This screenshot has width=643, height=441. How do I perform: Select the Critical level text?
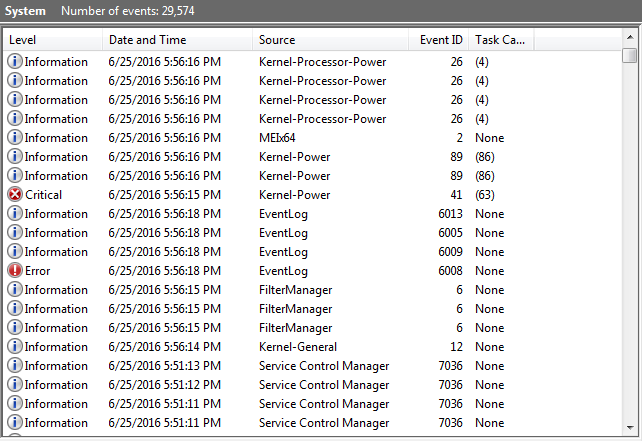pos(43,195)
